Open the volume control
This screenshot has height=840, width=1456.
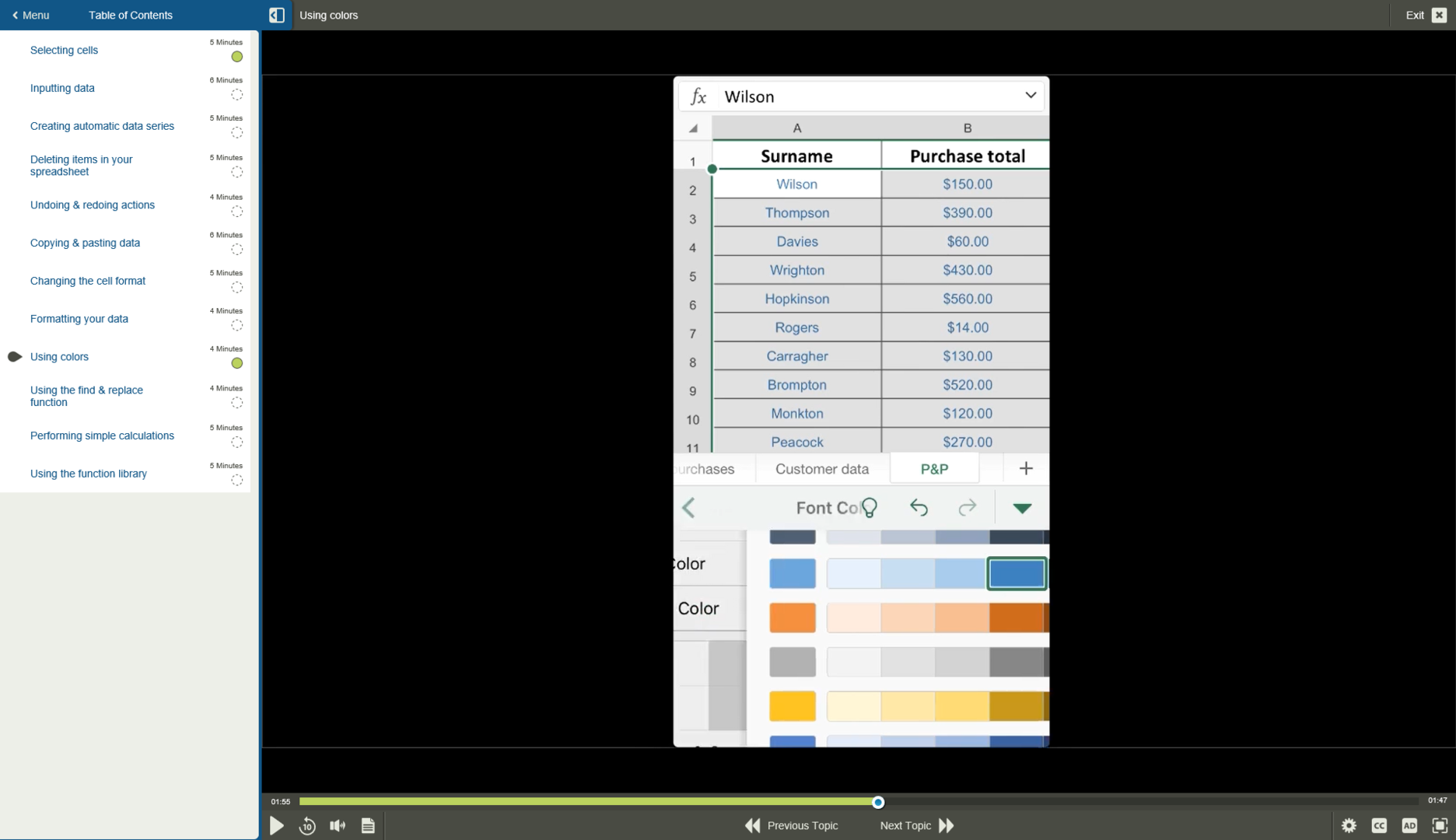(337, 825)
